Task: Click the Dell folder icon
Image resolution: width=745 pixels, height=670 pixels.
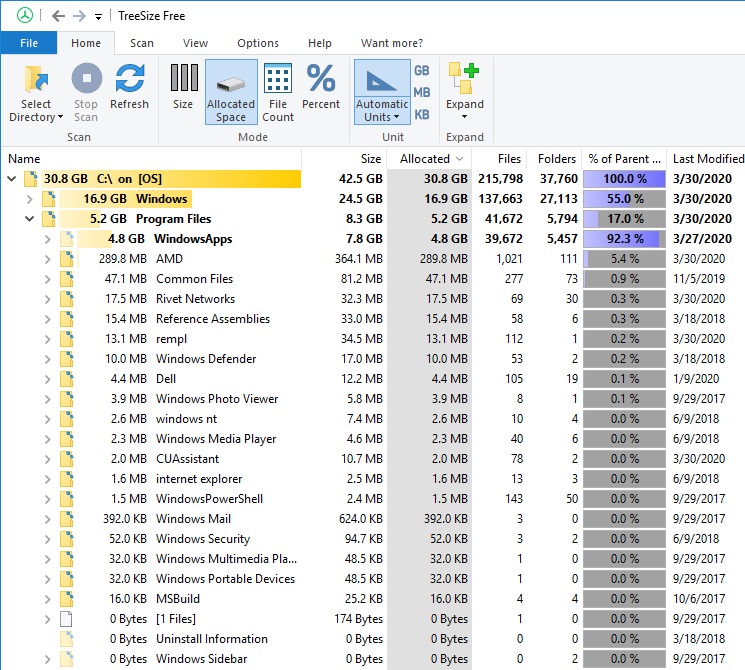Action: pos(67,379)
